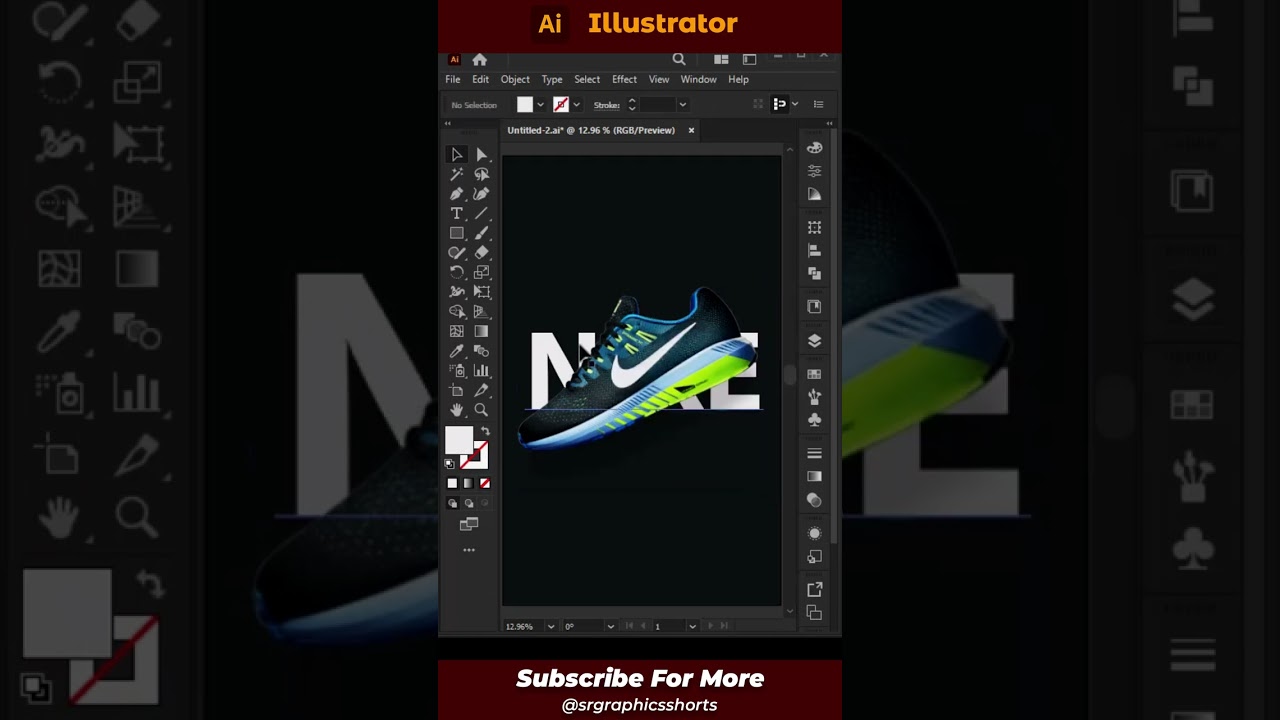Reset default fill and stroke

coord(449,463)
